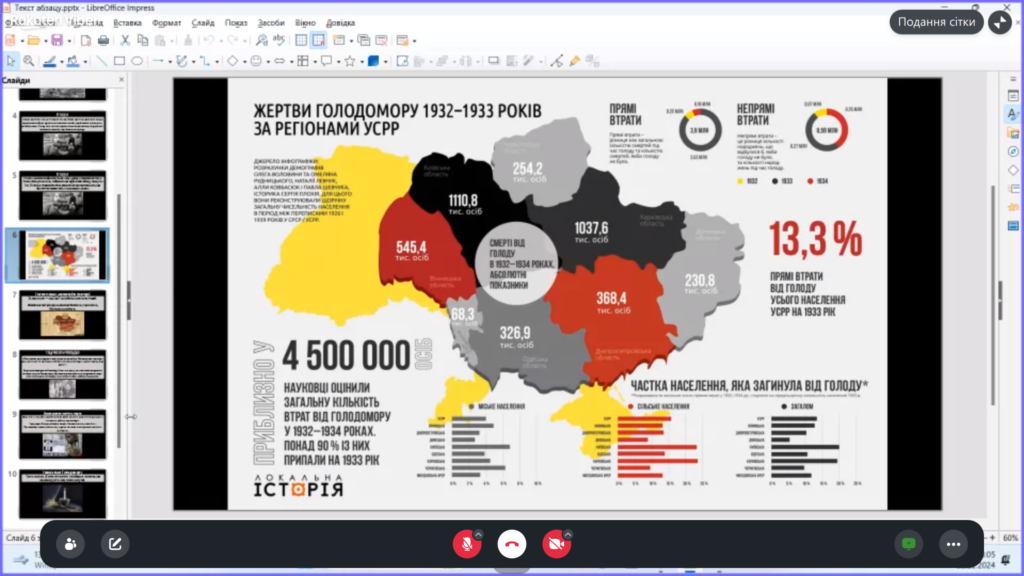This screenshot has width=1024, height=576.
Task: Select slide 7 thumbnail in slide panel
Action: pyautogui.click(x=62, y=316)
